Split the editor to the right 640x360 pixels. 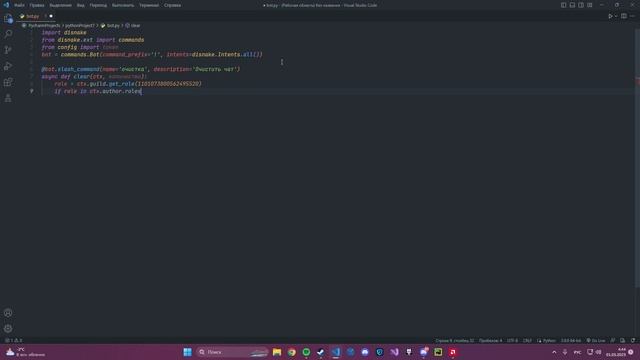(624, 16)
